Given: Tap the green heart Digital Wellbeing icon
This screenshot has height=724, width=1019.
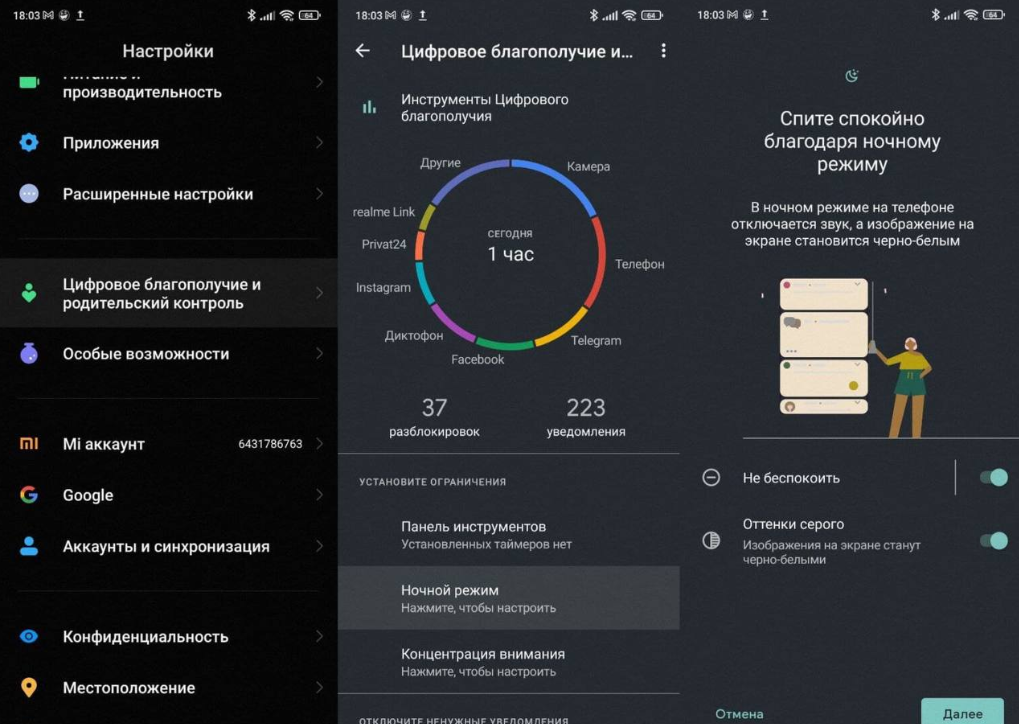Looking at the screenshot, I should tap(29, 293).
